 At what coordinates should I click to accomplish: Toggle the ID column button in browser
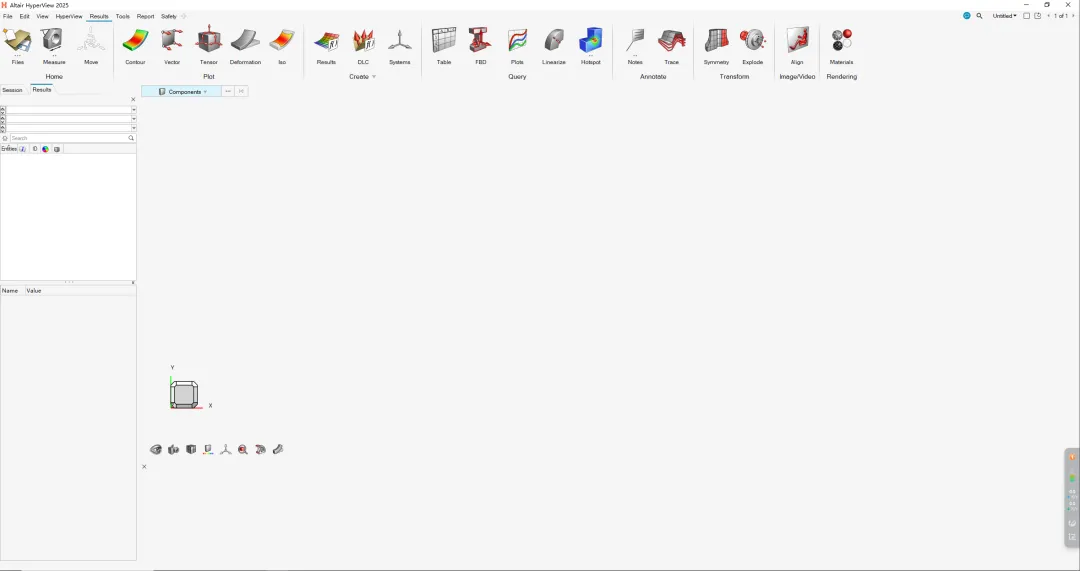pyautogui.click(x=35, y=149)
